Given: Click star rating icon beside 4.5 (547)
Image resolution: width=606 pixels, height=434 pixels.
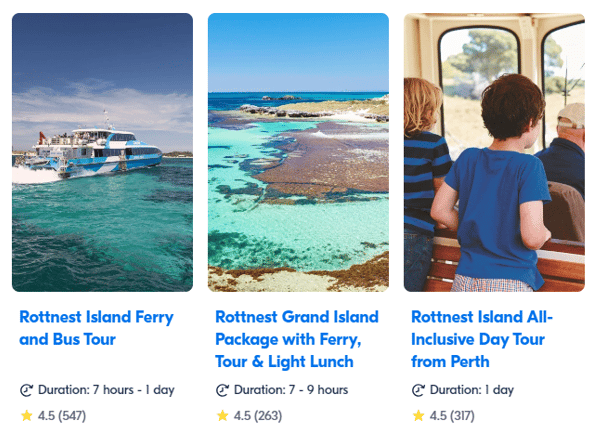Looking at the screenshot, I should (27, 416).
